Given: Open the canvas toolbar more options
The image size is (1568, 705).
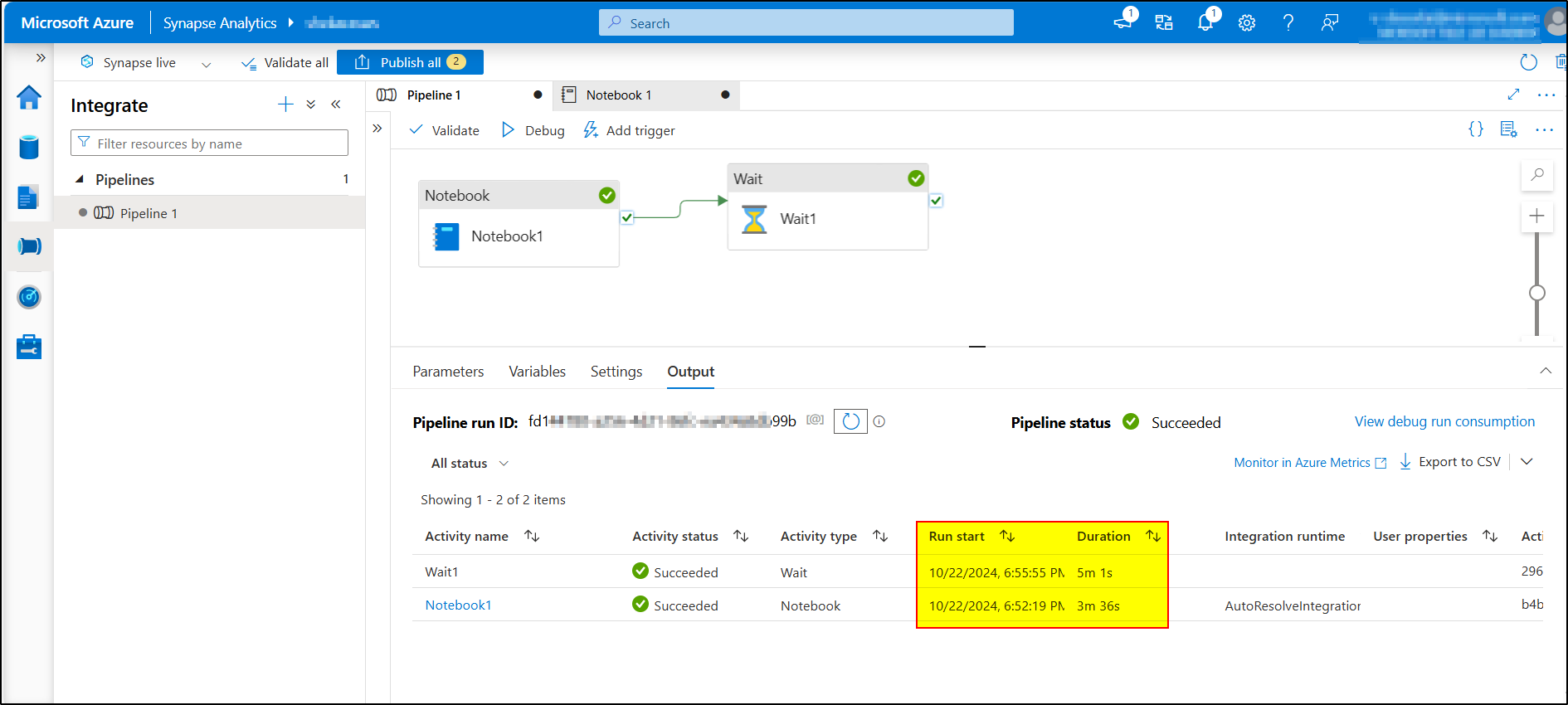Looking at the screenshot, I should point(1544,129).
